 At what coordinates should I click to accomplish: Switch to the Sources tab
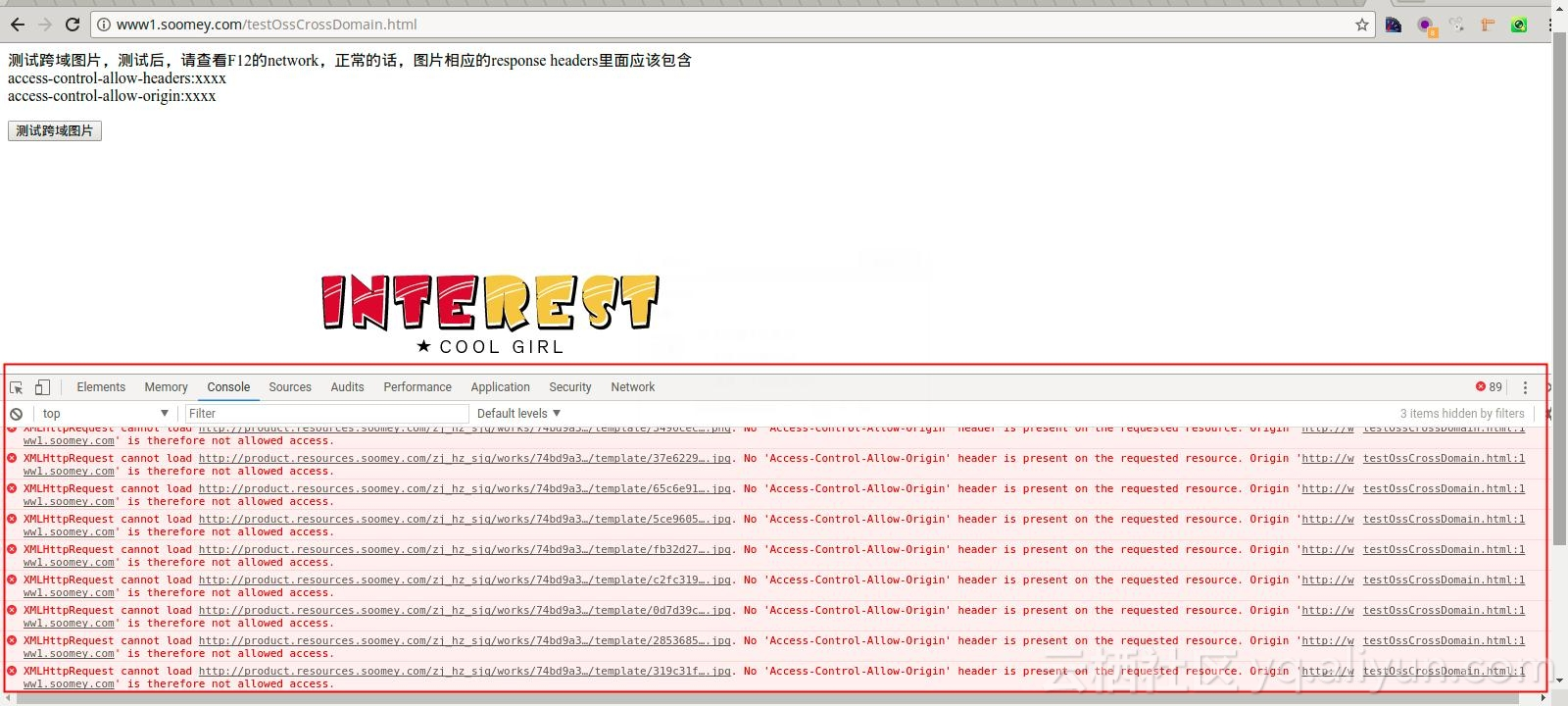point(290,387)
